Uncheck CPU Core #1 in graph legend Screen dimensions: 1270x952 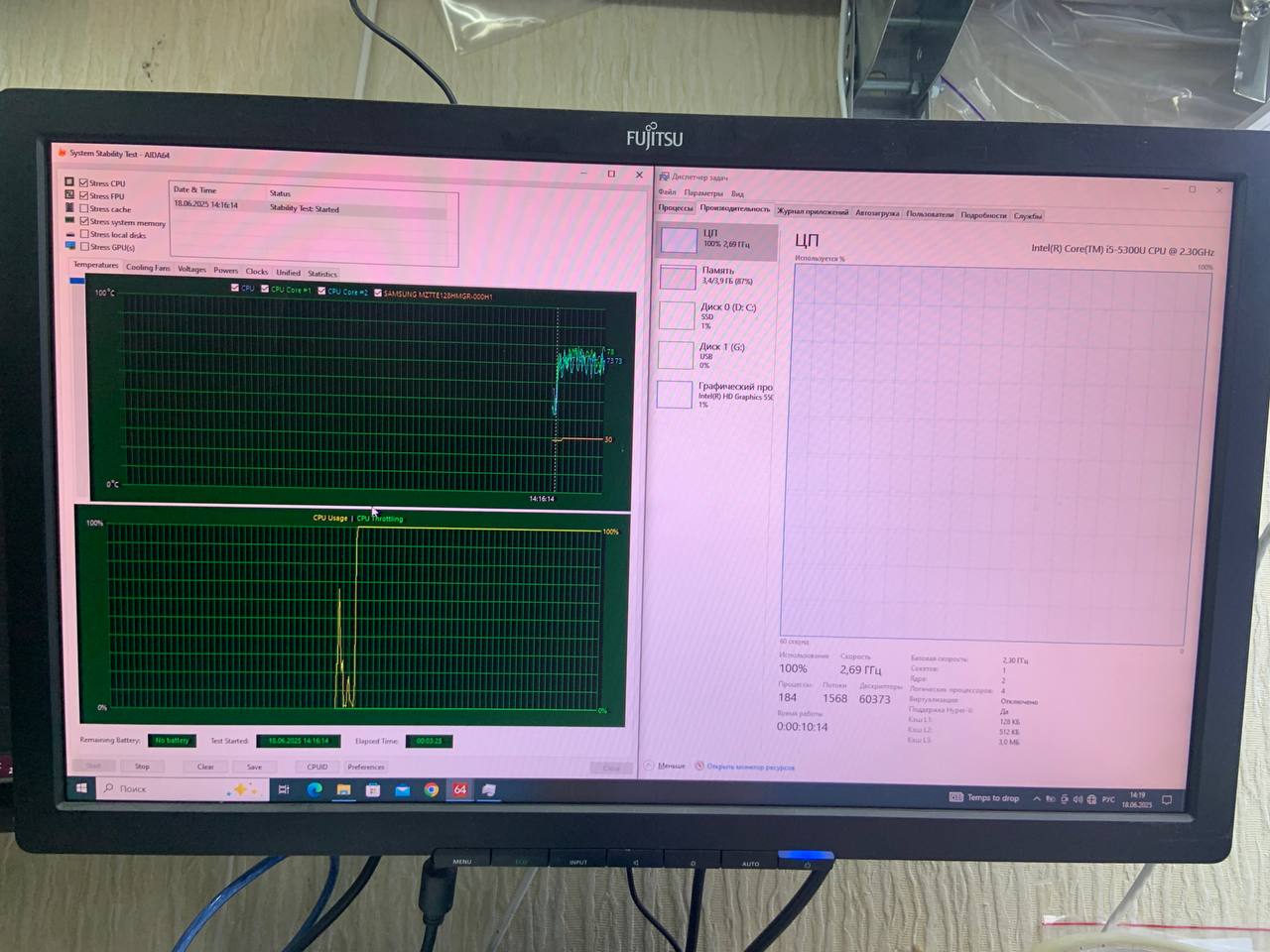click(264, 290)
